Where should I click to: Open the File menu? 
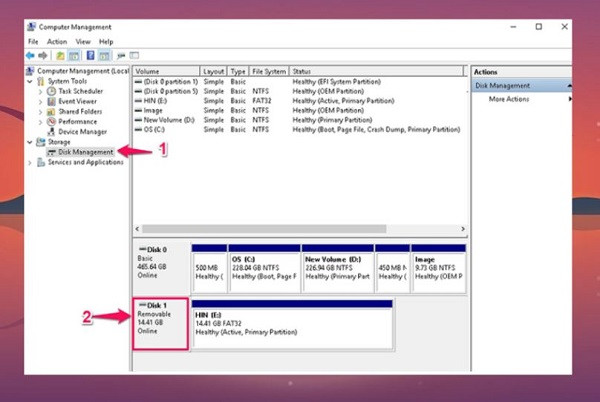pyautogui.click(x=33, y=42)
